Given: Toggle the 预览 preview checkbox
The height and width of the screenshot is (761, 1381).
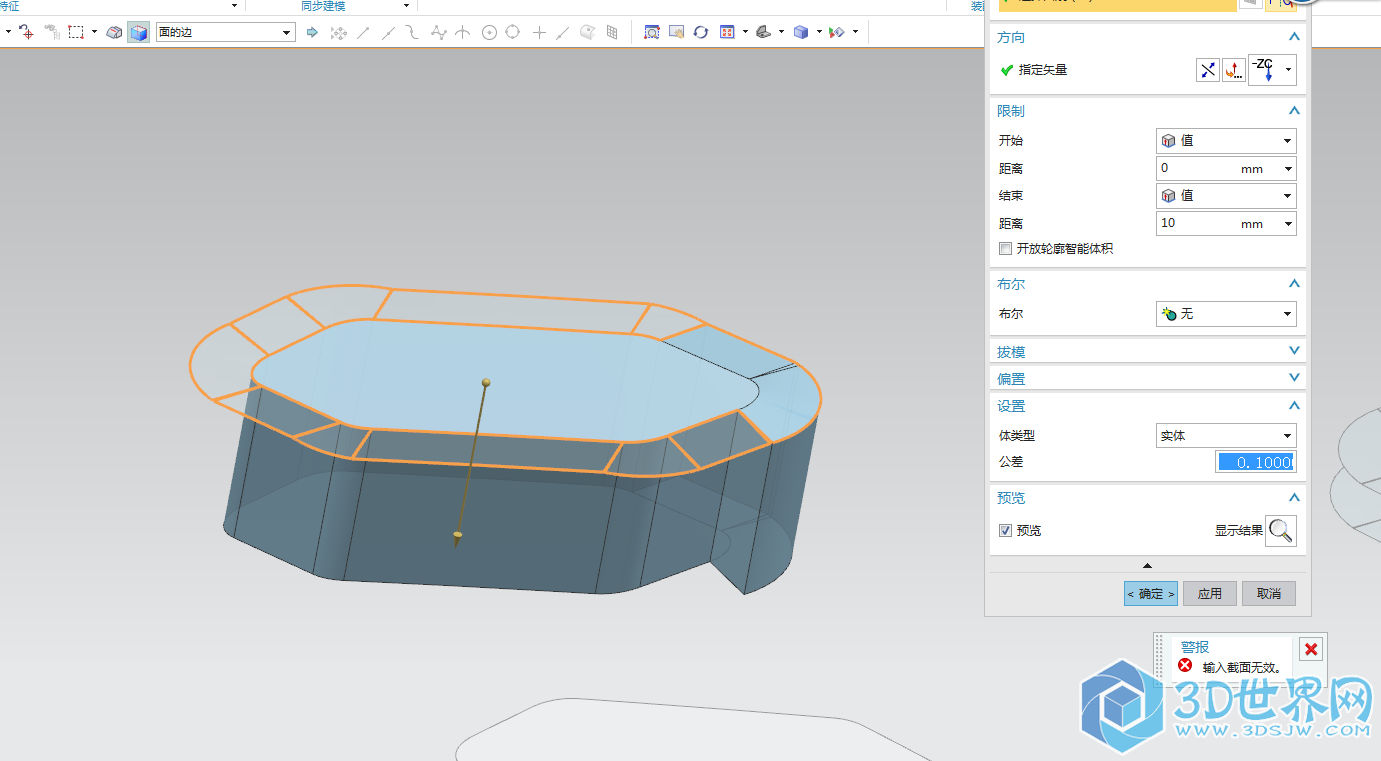Looking at the screenshot, I should (1006, 530).
